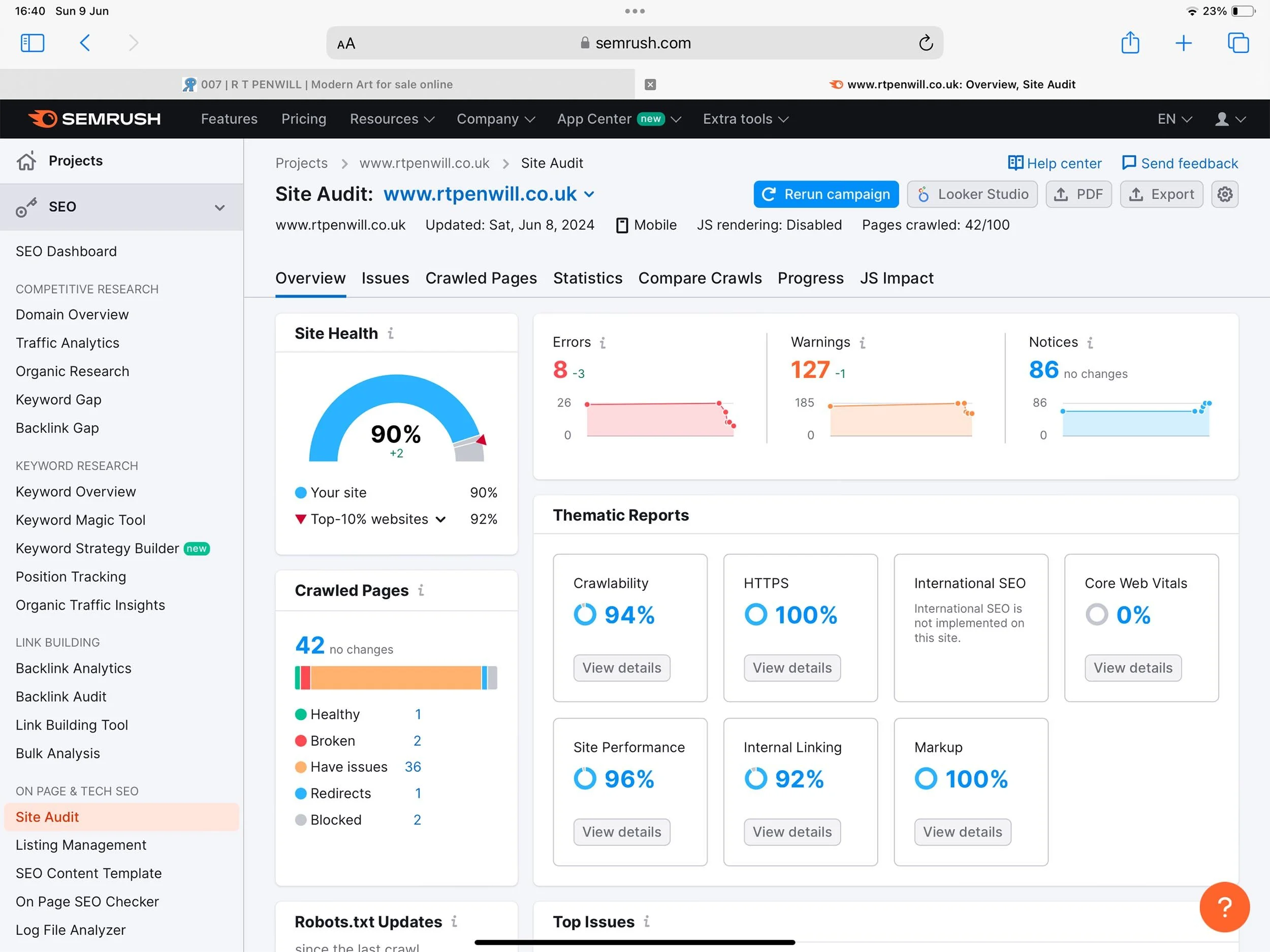Click the page reload icon in address bar
The height and width of the screenshot is (952, 1270).
pyautogui.click(x=925, y=43)
